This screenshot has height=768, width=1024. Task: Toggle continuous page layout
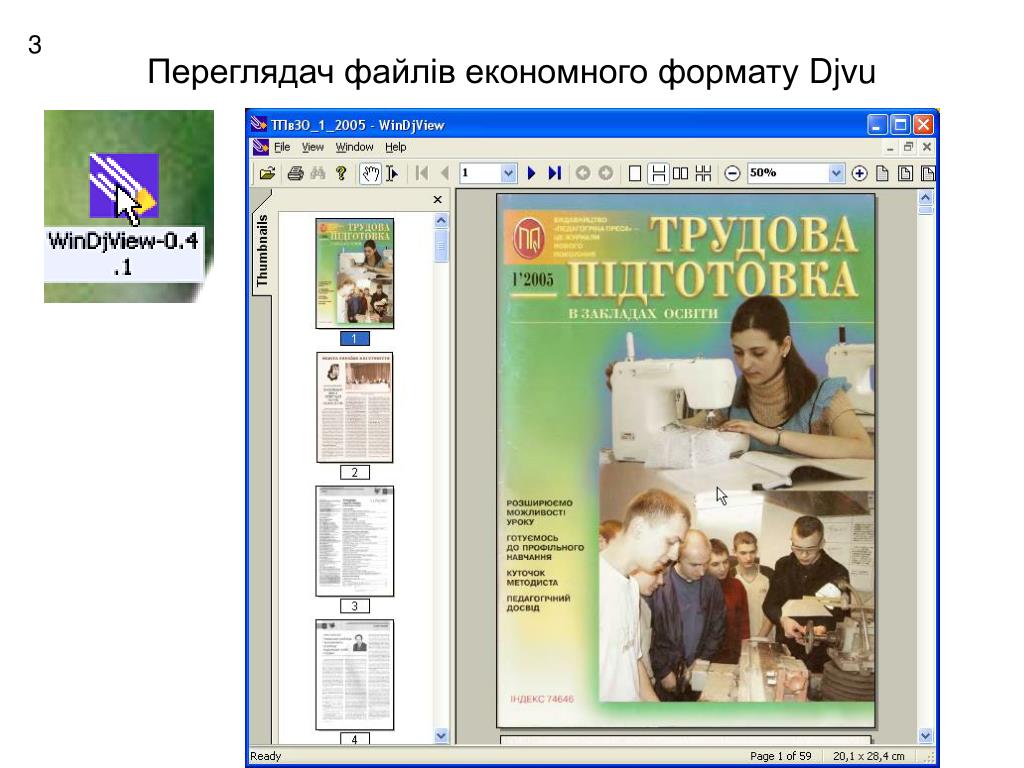[658, 174]
